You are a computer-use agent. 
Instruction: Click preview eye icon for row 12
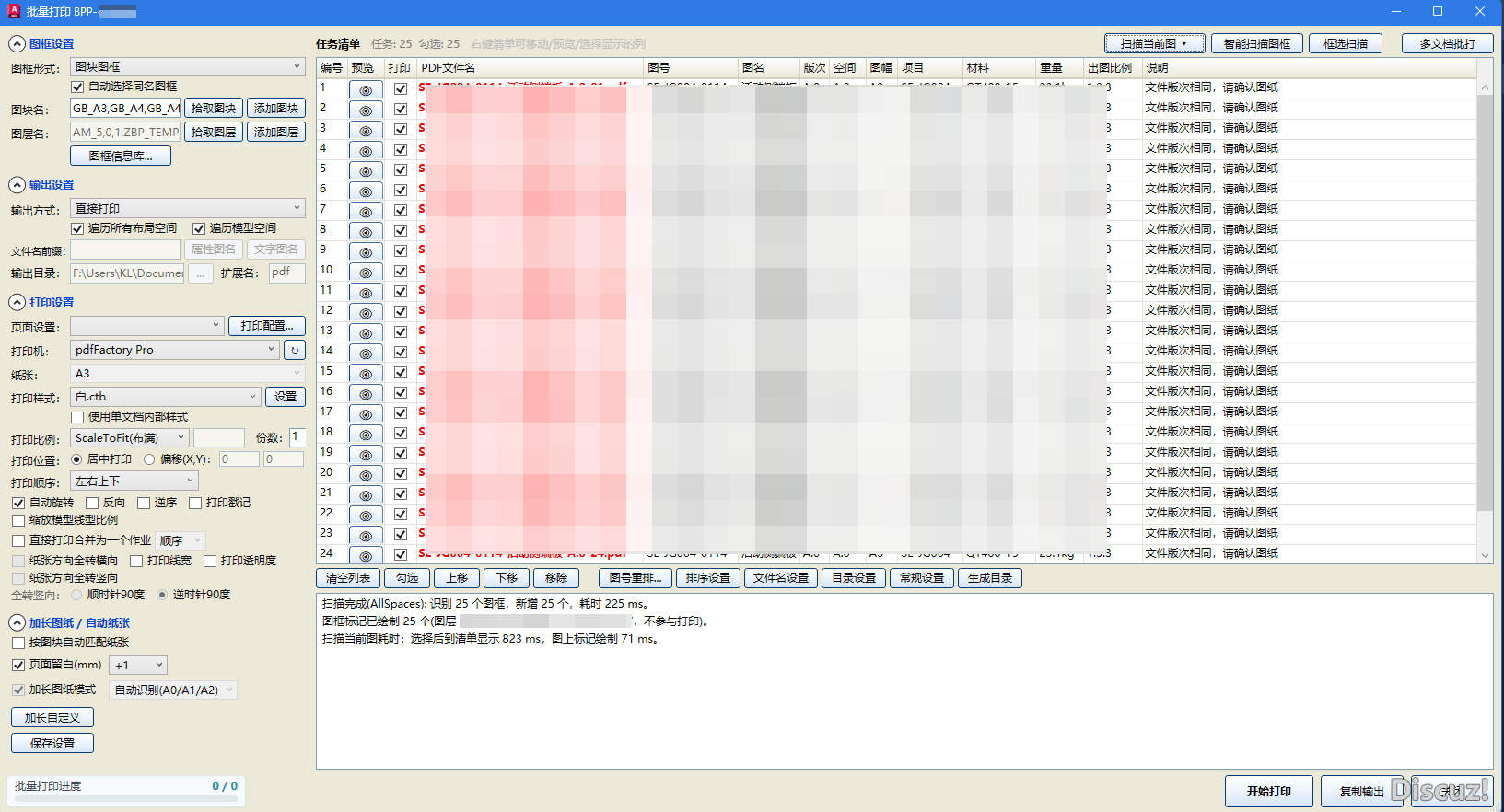[366, 313]
